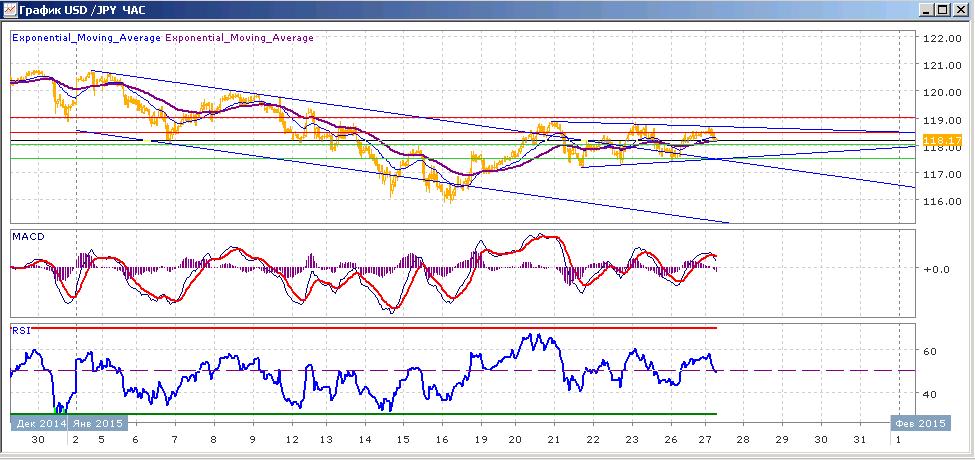Click the MACD indicator label

24,236
